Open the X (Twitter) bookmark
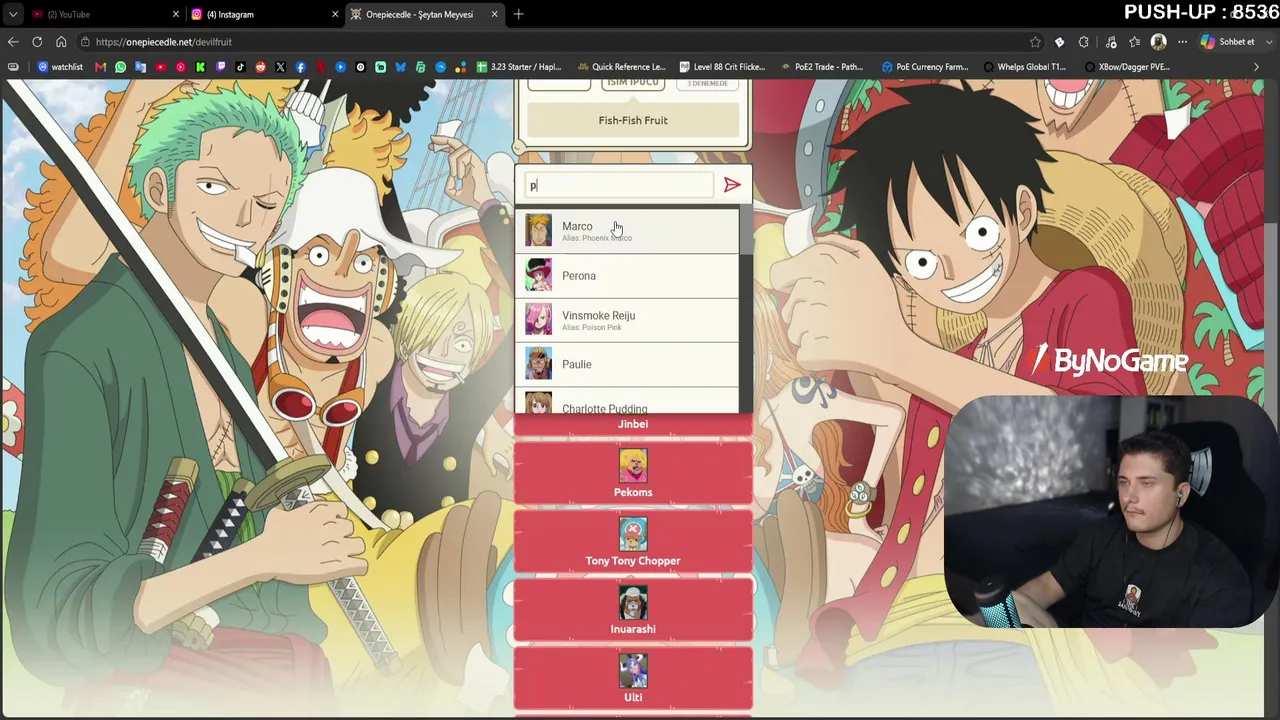The width and height of the screenshot is (1280, 720). click(x=281, y=67)
